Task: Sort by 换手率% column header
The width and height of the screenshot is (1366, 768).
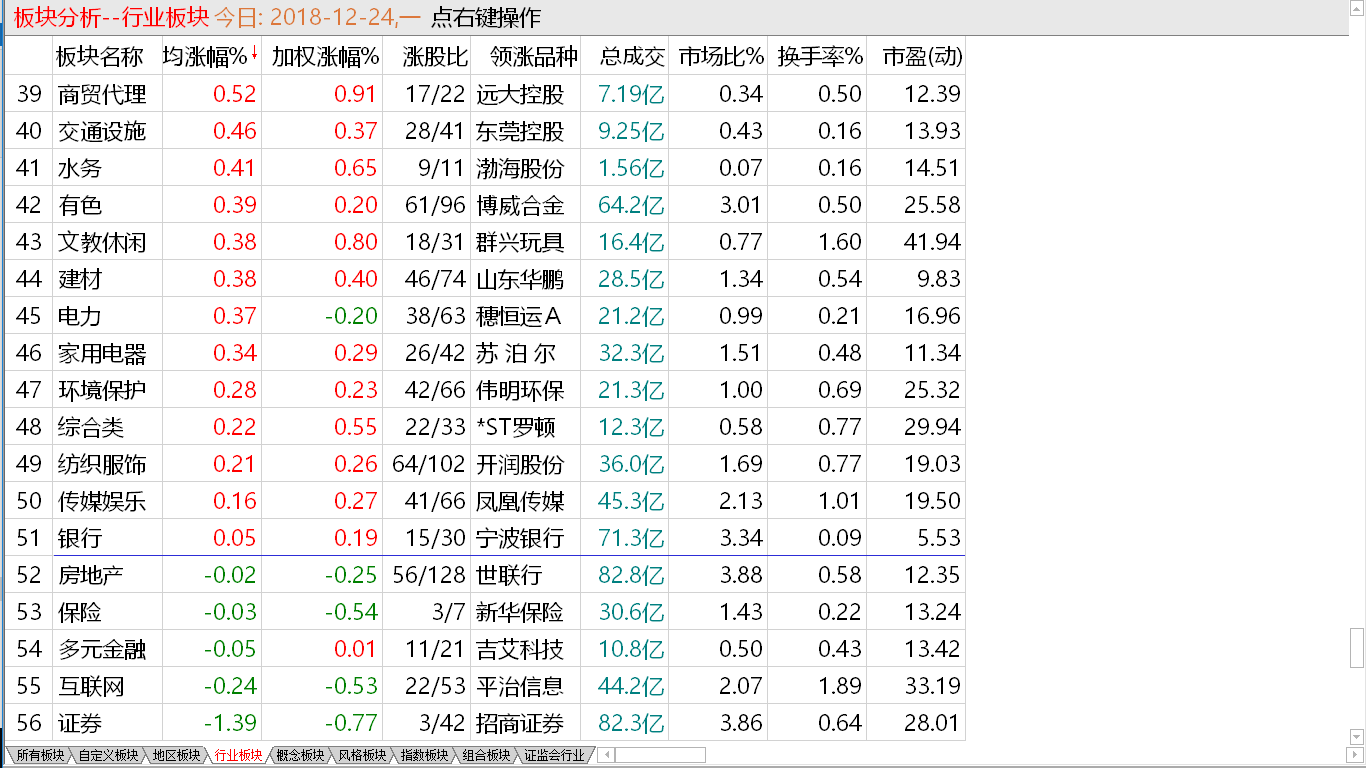Action: pos(821,56)
